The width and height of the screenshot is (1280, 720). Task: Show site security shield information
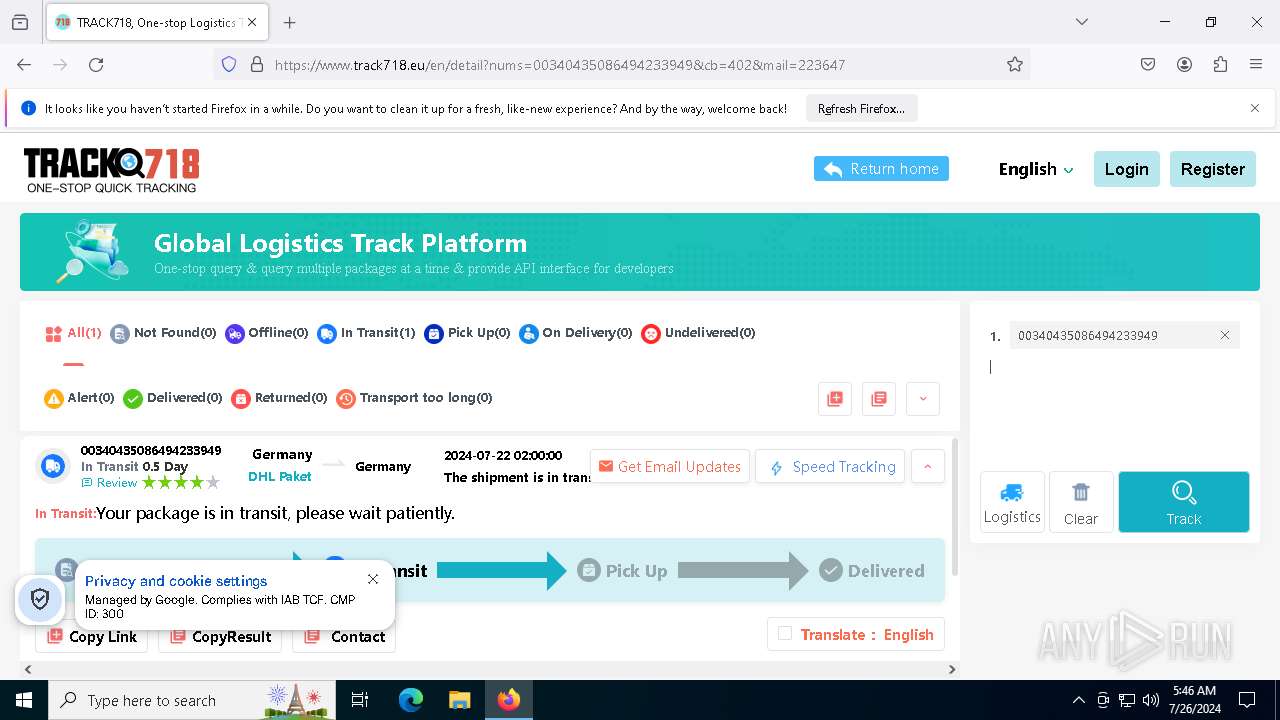(x=229, y=64)
